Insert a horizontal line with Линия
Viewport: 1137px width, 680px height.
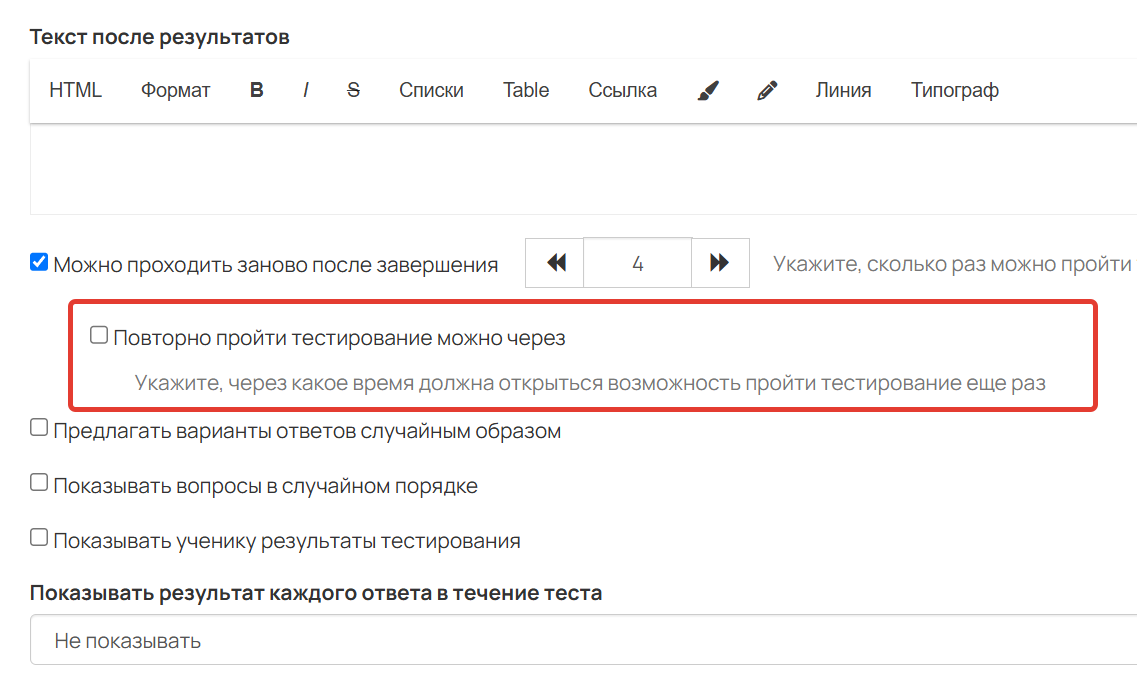[843, 91]
